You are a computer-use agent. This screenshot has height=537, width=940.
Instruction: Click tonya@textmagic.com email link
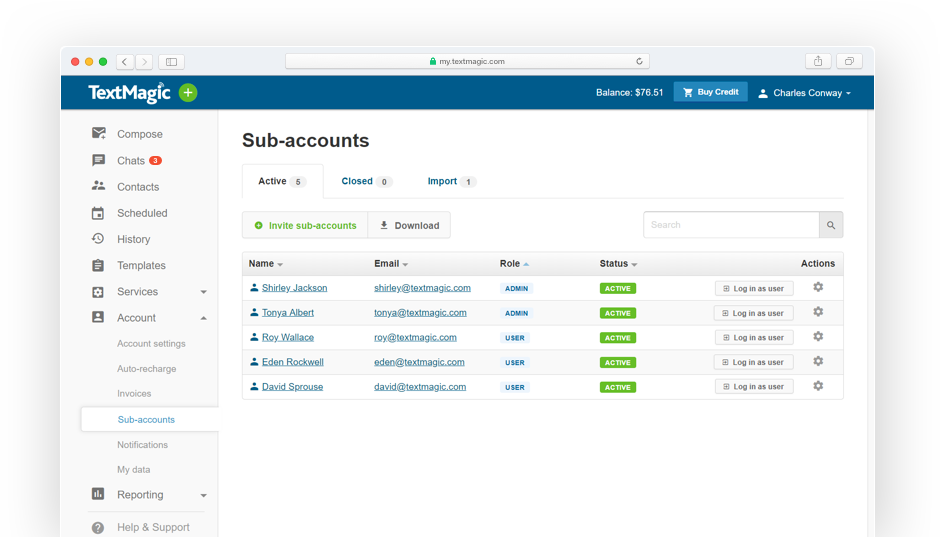pos(420,312)
